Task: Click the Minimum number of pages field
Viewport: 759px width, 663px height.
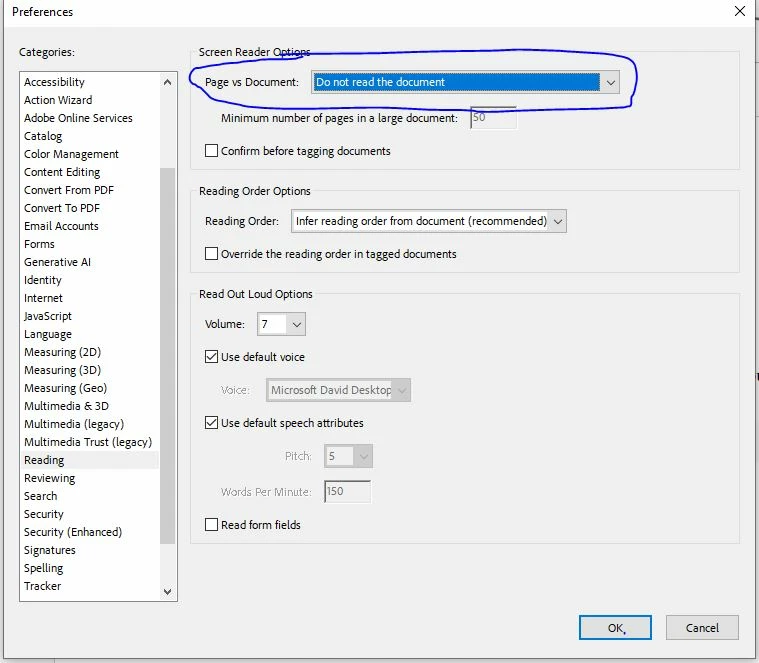Action: 493,118
